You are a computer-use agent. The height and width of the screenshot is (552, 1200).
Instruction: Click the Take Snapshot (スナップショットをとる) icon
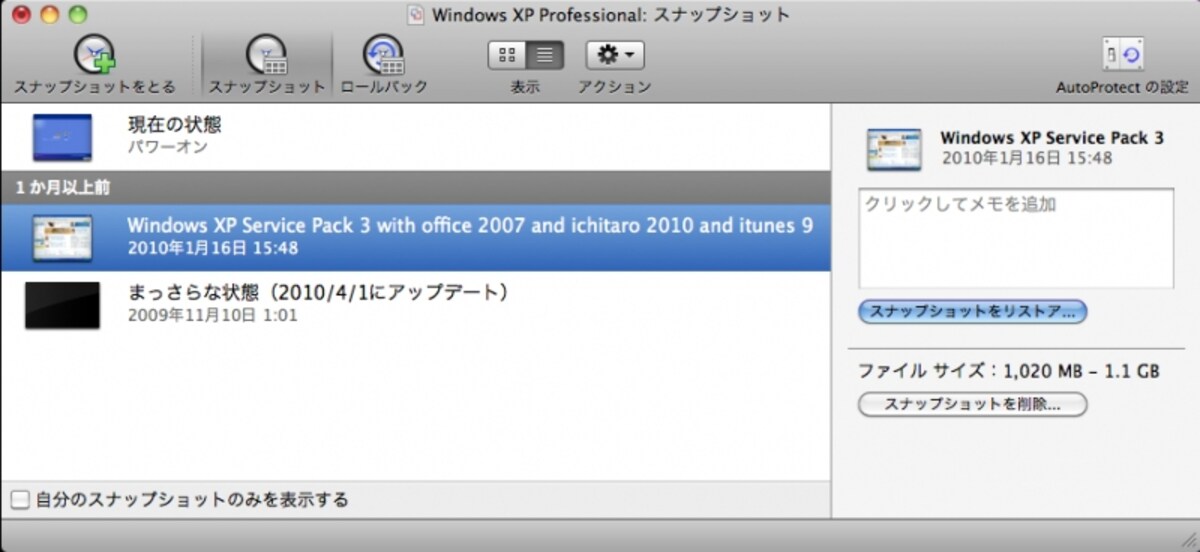coord(95,54)
